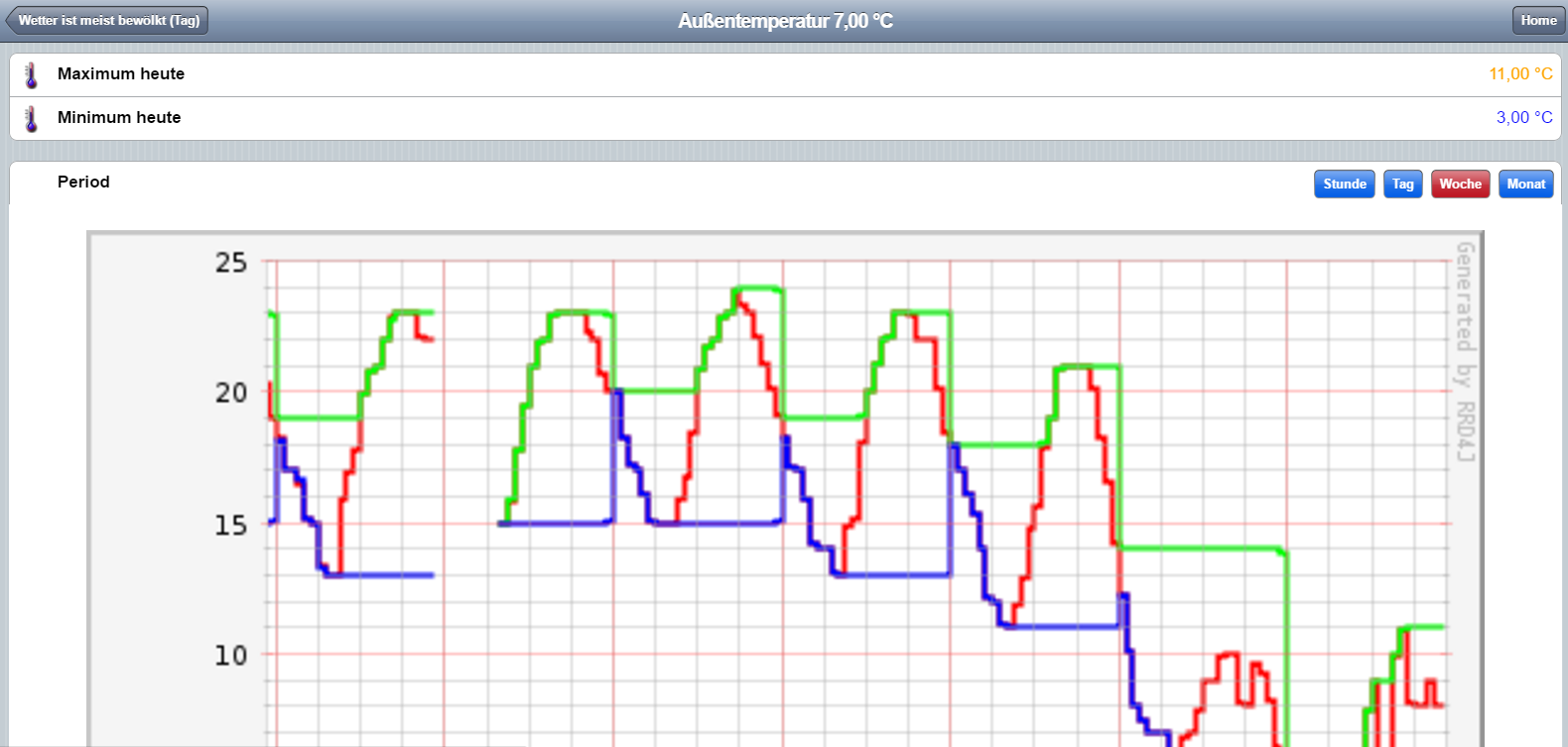1568x747 pixels.
Task: Click the Außentemperatur 7,00 °C title
Action: 785,21
